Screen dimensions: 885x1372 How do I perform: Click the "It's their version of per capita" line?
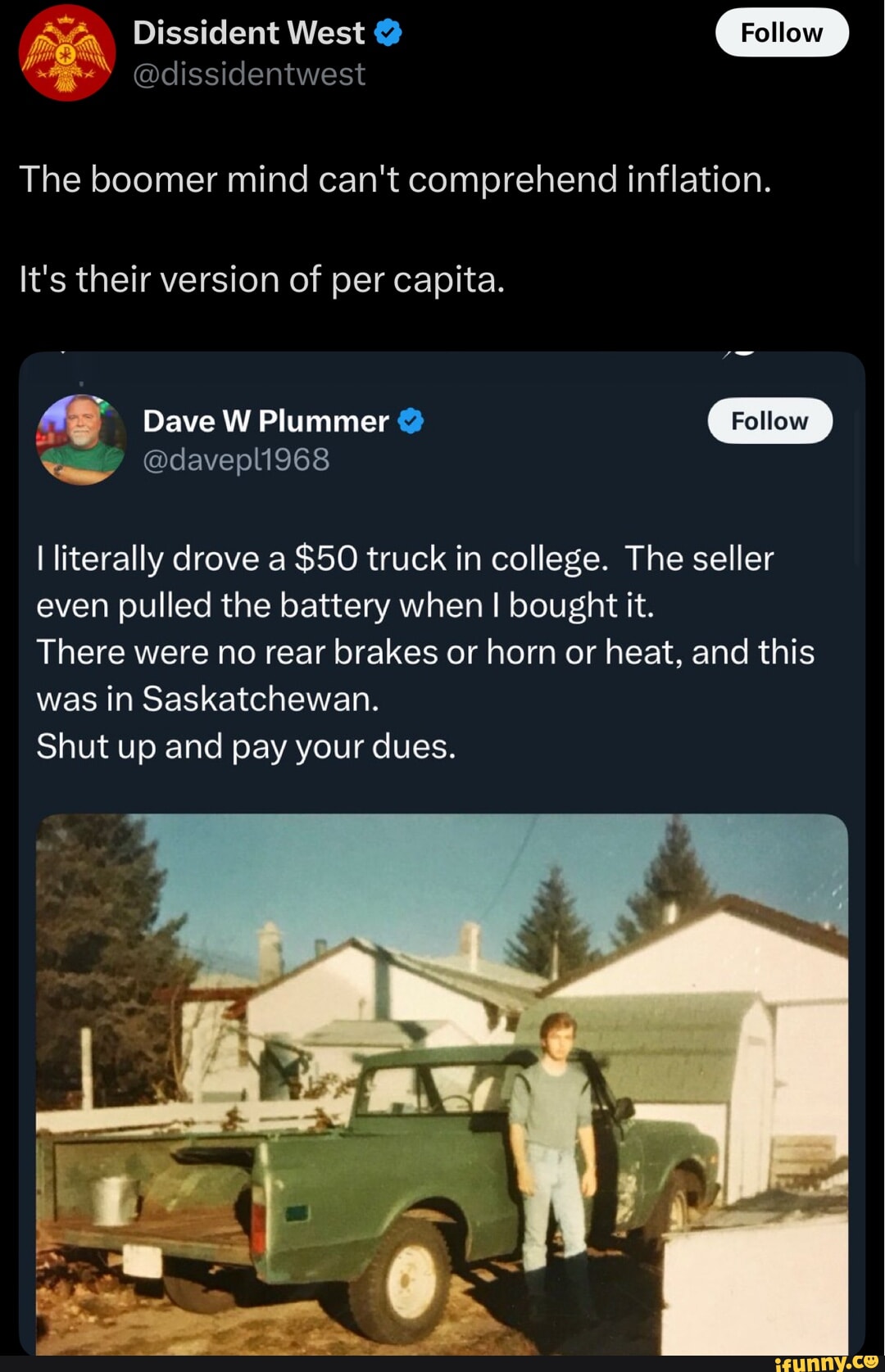click(261, 280)
